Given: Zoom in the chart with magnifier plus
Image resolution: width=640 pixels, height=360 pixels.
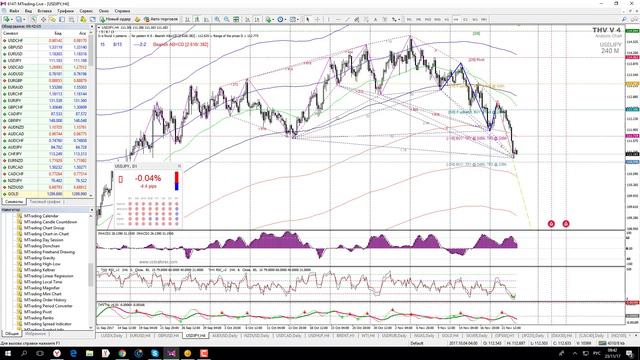Looking at the screenshot, I should (217, 19).
